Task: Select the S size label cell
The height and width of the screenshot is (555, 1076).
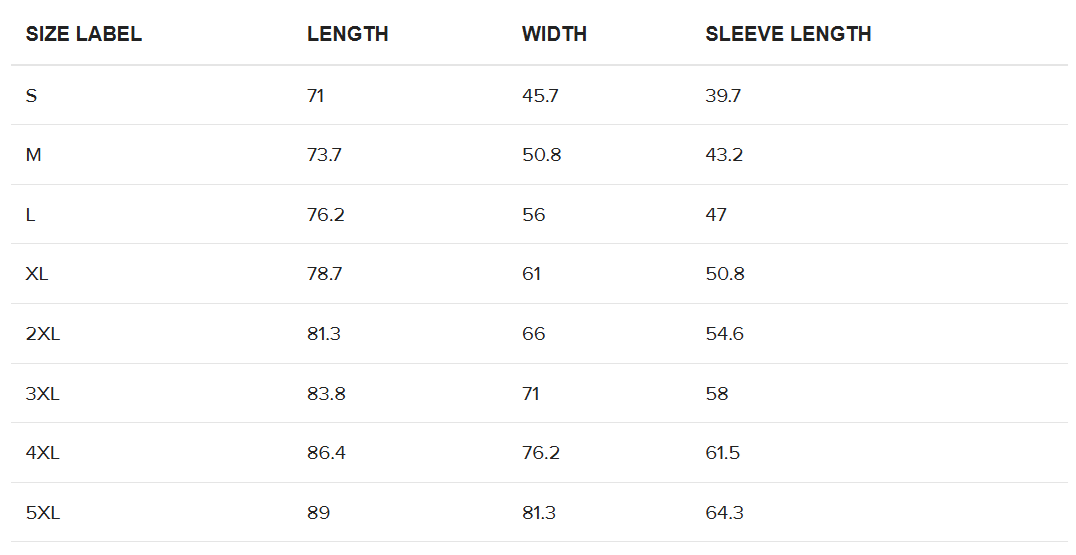Action: 32,96
